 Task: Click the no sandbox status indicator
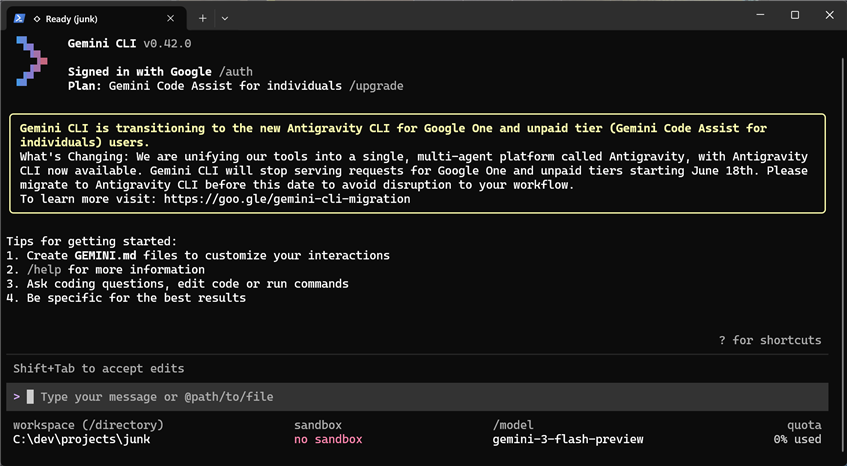(328, 440)
